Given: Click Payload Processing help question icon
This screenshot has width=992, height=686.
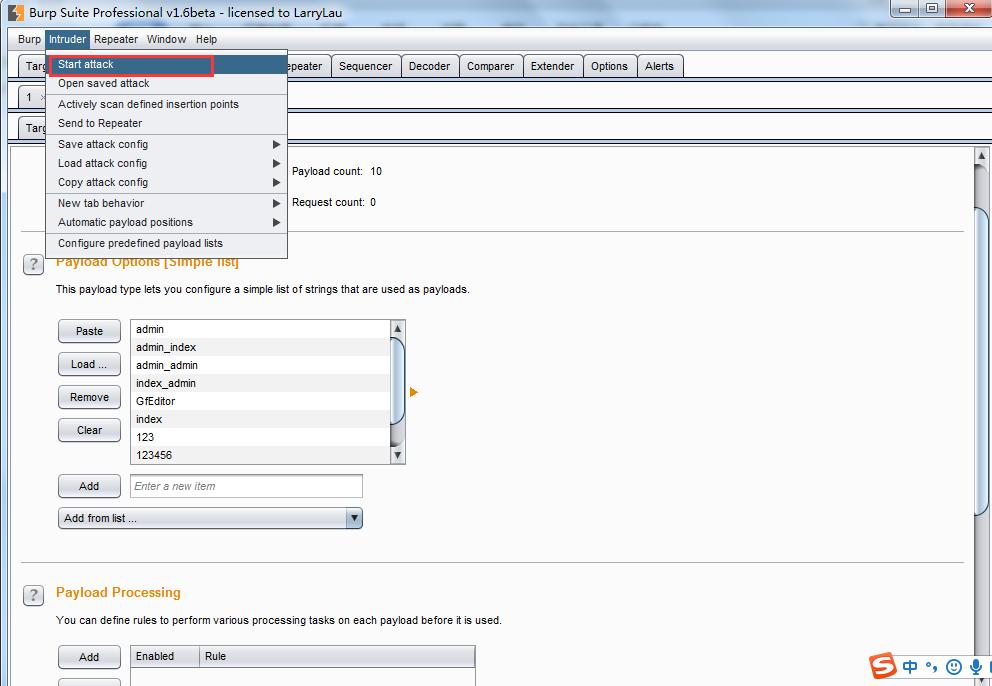Looking at the screenshot, I should click(34, 595).
